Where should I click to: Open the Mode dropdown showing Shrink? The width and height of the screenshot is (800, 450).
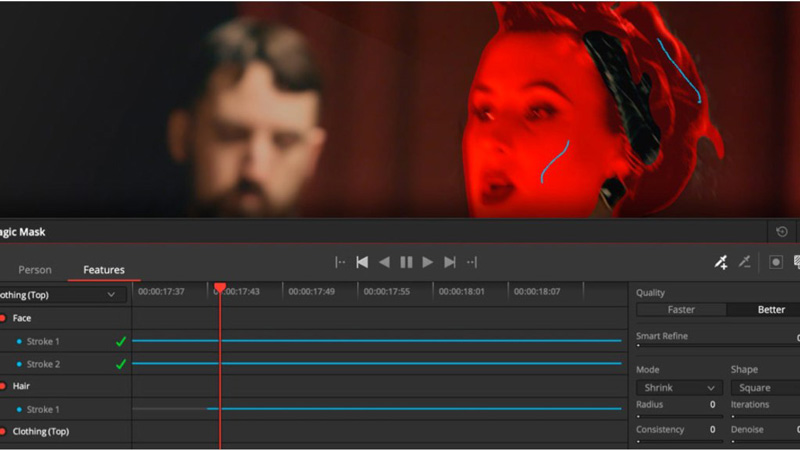coord(679,387)
